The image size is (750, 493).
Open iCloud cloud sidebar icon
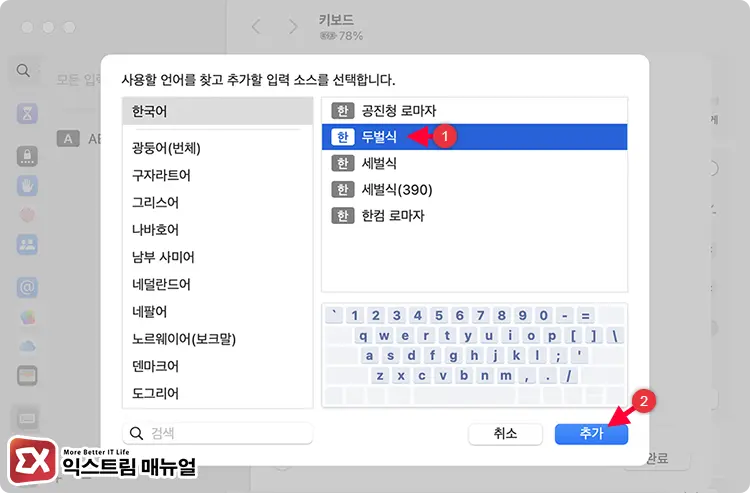point(27,346)
